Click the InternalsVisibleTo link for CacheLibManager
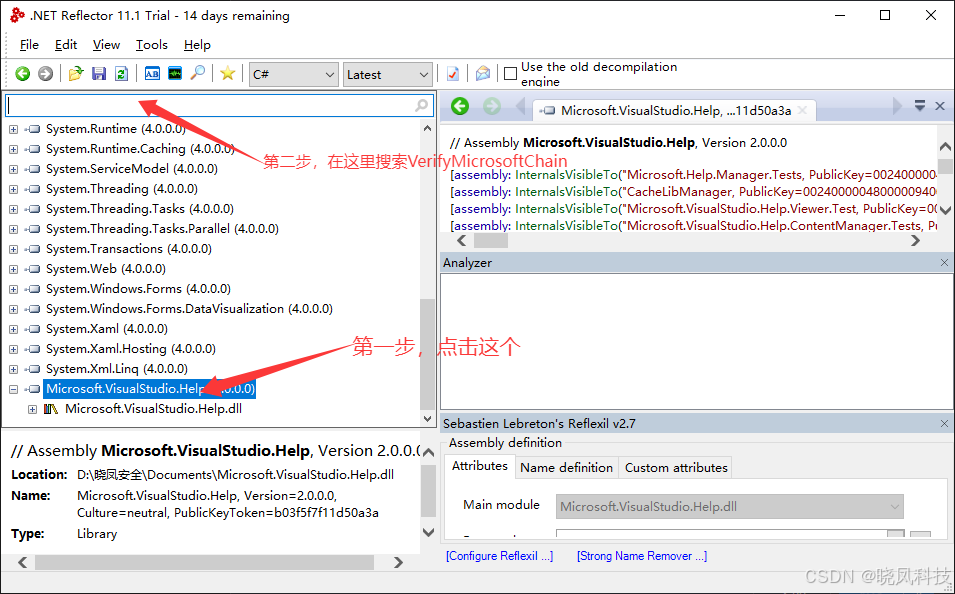 pos(566,193)
